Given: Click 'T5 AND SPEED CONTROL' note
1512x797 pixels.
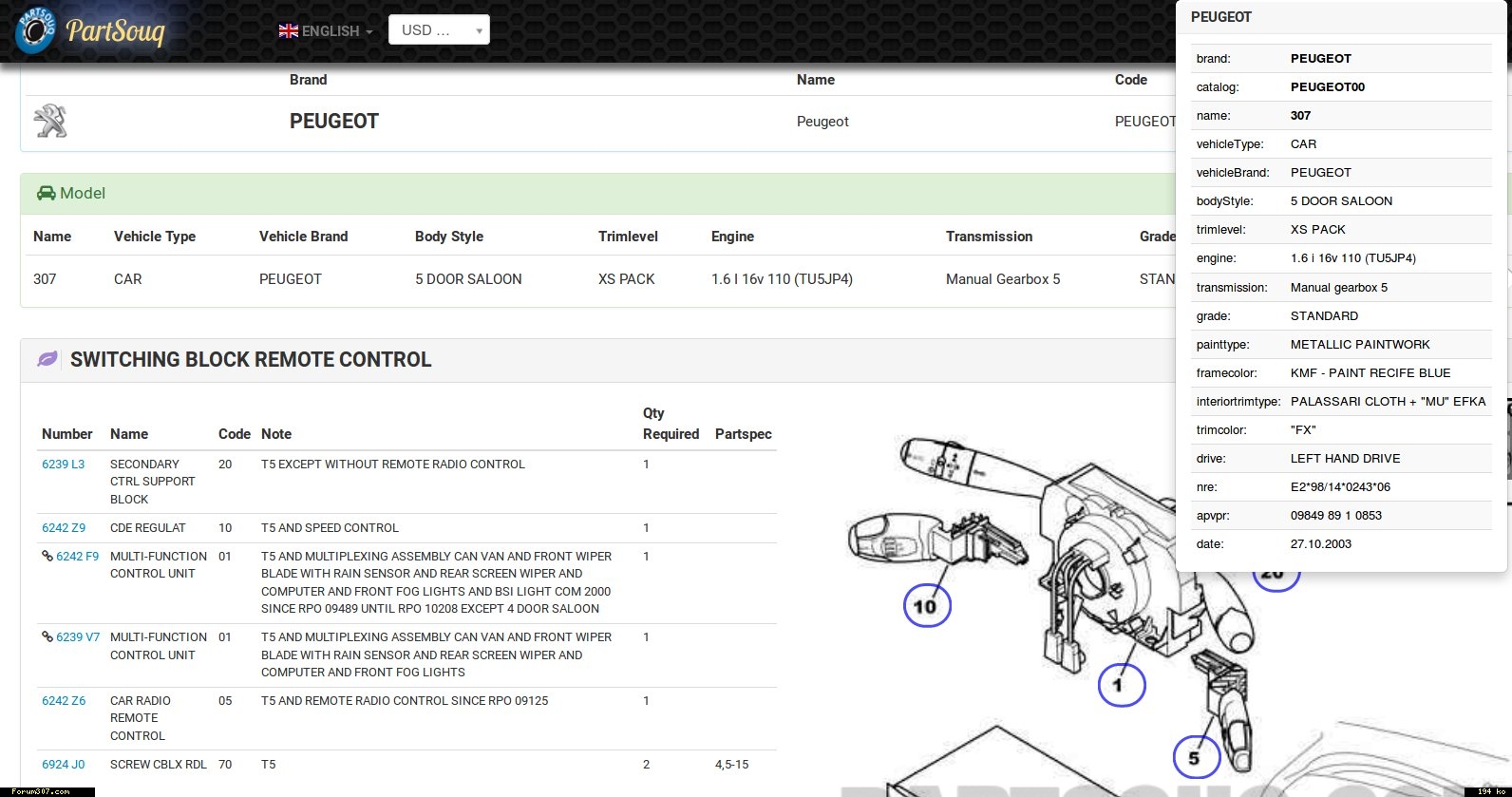Looking at the screenshot, I should 330,528.
